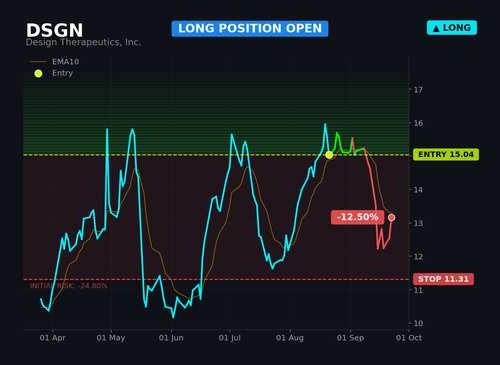This screenshot has width=500, height=365.
Task: Click the Entry legend label
Action: pyautogui.click(x=62, y=73)
